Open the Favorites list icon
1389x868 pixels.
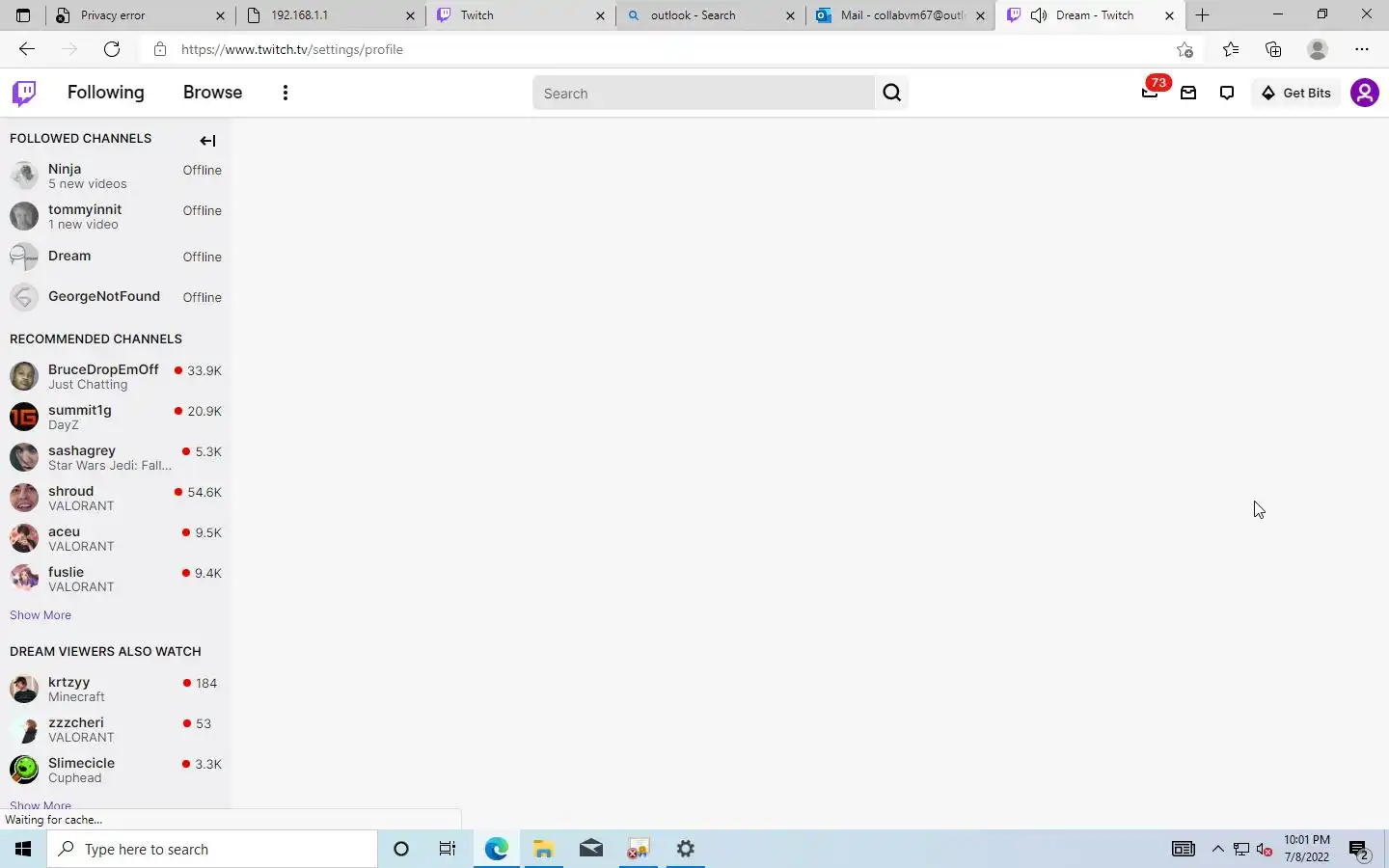[x=1231, y=49]
